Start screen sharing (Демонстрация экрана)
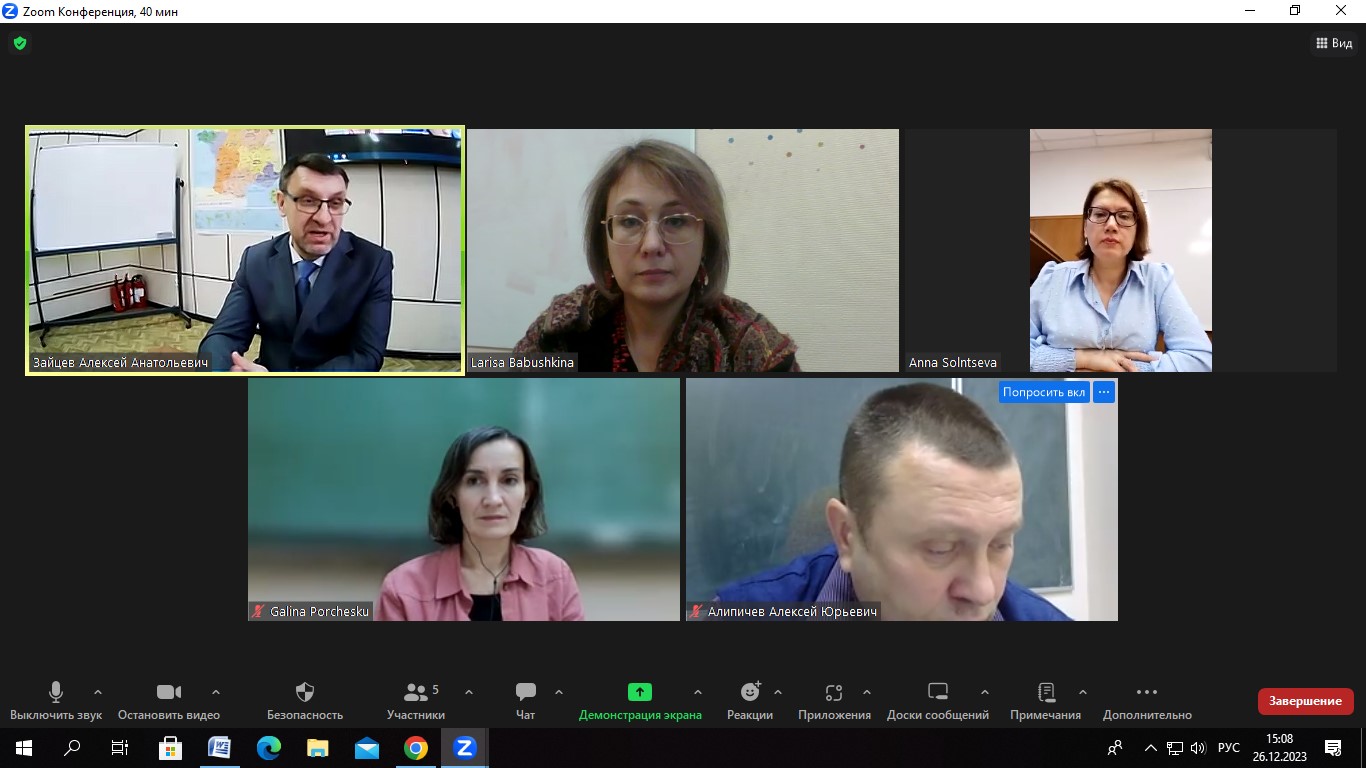 (640, 700)
